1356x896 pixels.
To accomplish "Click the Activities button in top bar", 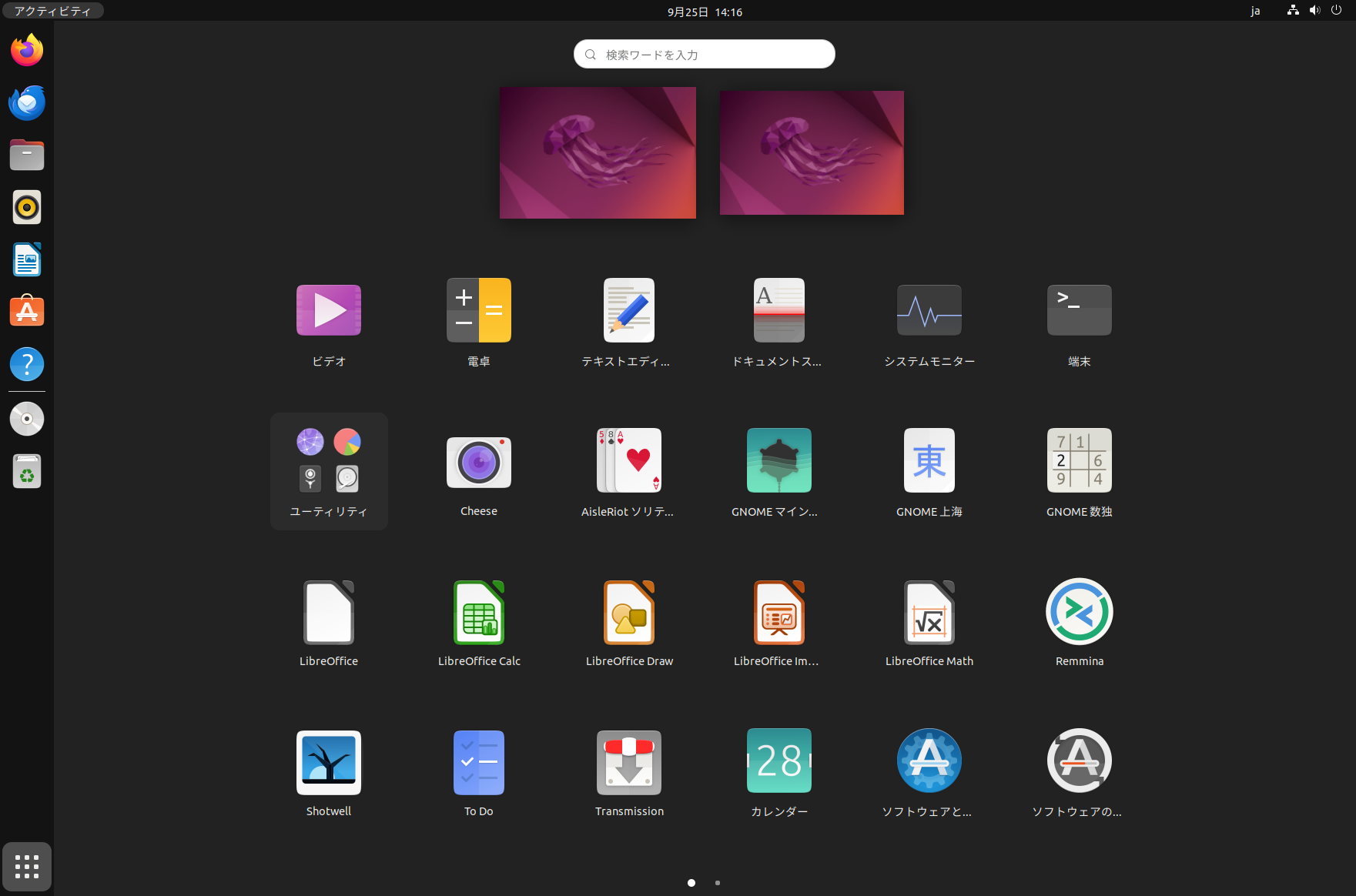I will pos(52,11).
